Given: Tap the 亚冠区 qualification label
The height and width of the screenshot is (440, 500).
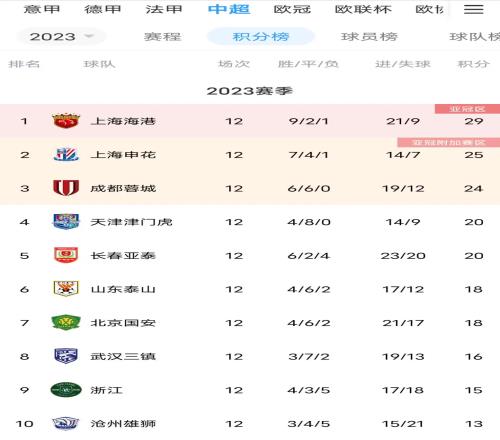Looking at the screenshot, I should pyautogui.click(x=467, y=109).
